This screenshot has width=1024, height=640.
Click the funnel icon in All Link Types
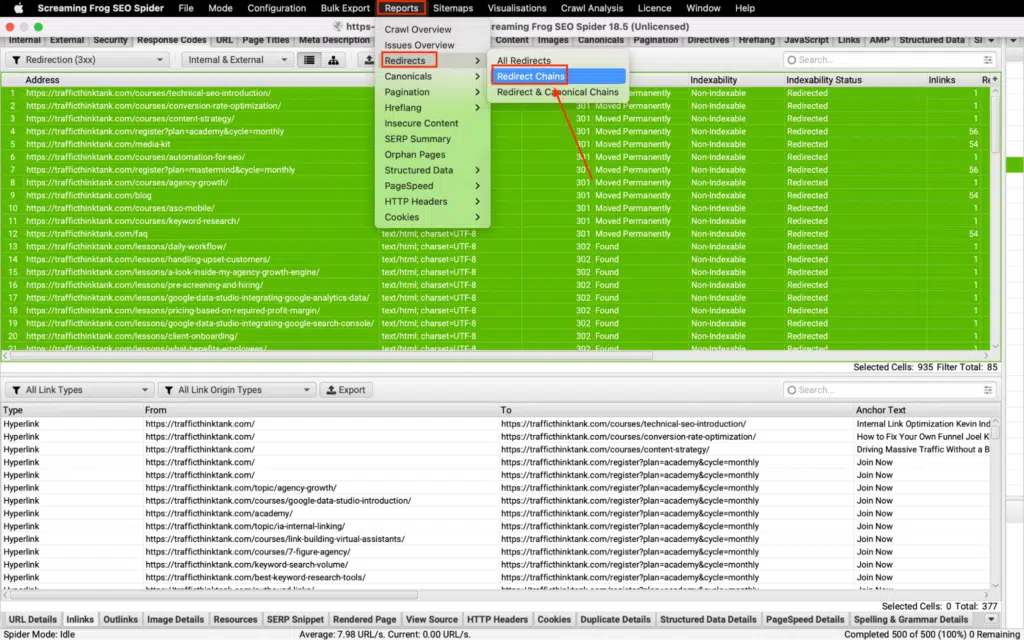pos(16,390)
